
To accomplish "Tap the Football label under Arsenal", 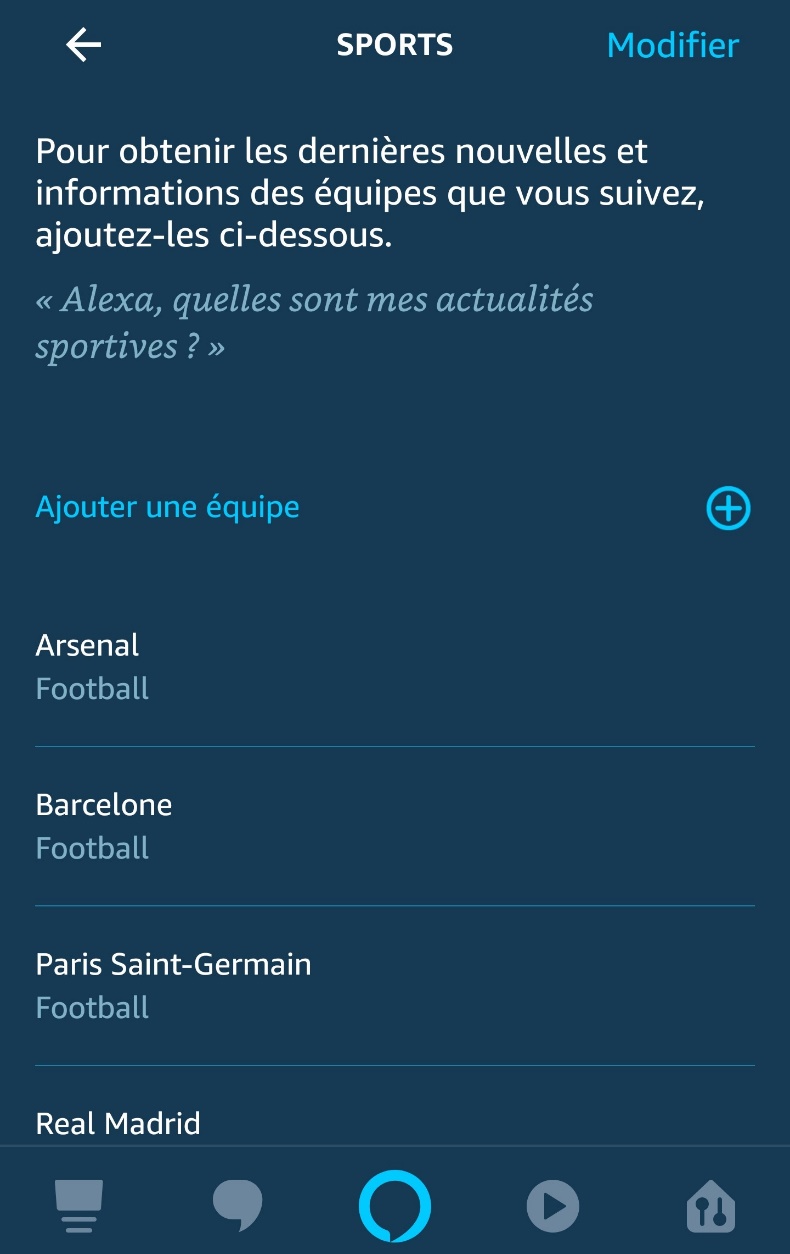I will pyautogui.click(x=92, y=689).
